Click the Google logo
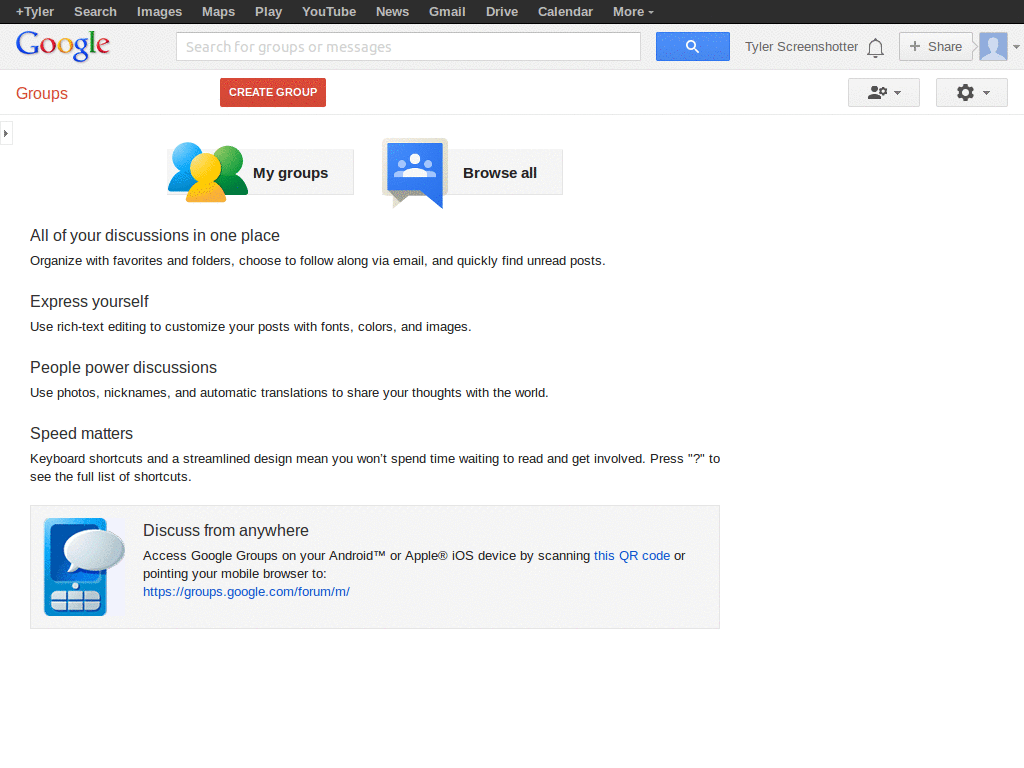1024x768 pixels. coord(63,45)
